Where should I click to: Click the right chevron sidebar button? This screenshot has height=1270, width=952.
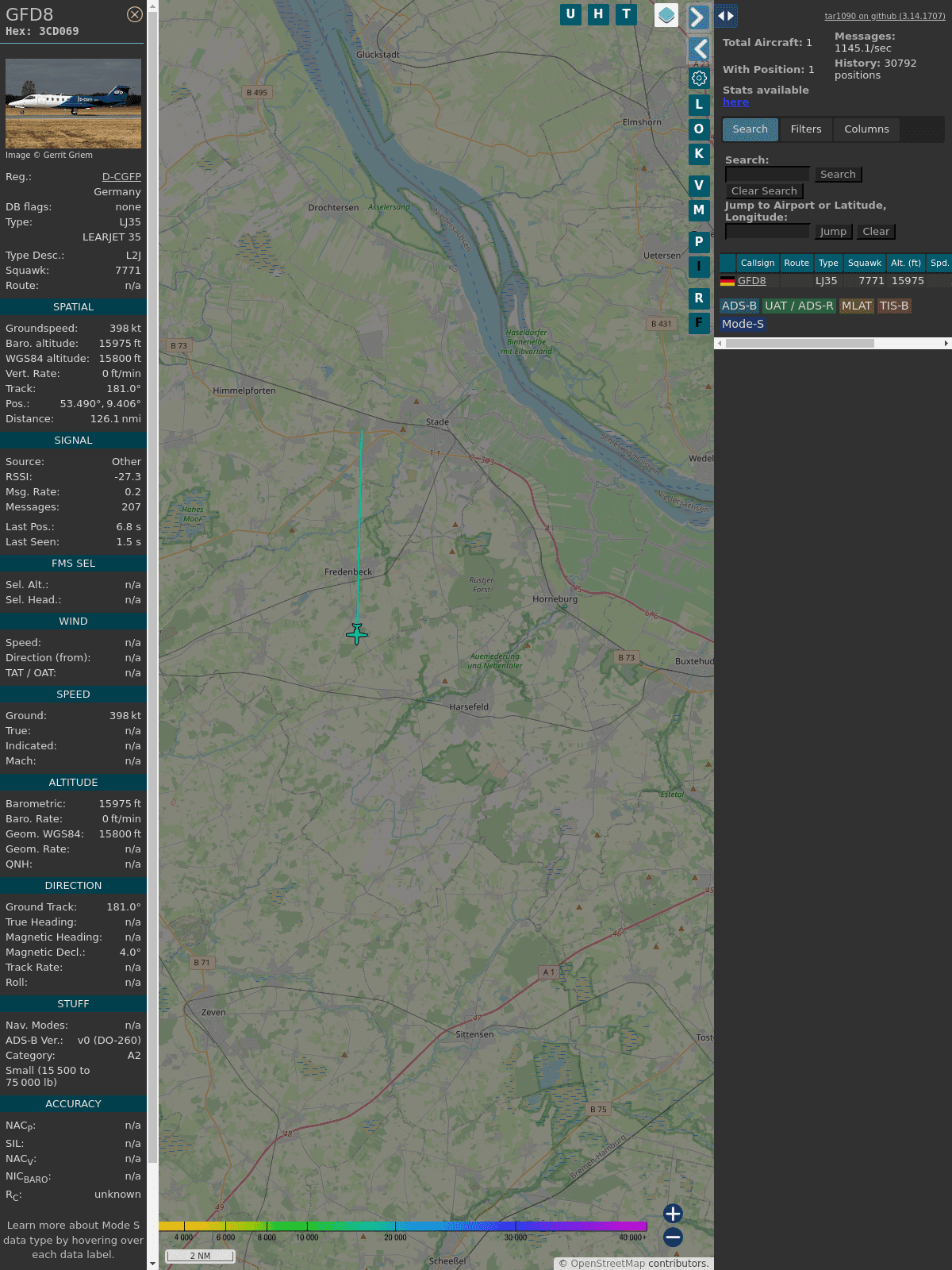pos(698,17)
